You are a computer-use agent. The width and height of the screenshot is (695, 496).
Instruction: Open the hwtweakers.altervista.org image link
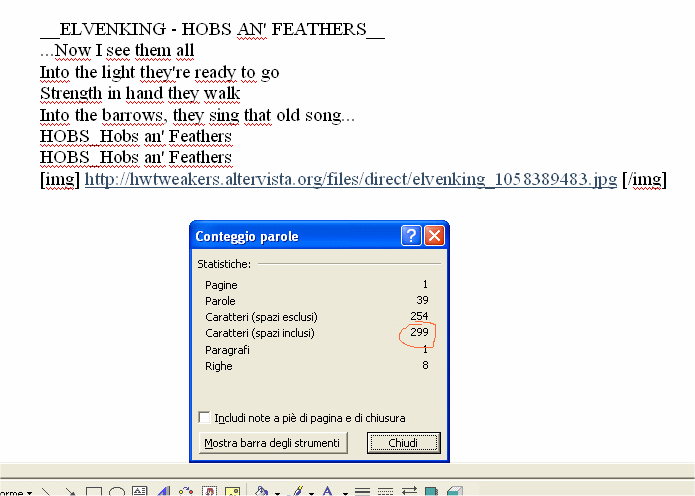point(351,180)
